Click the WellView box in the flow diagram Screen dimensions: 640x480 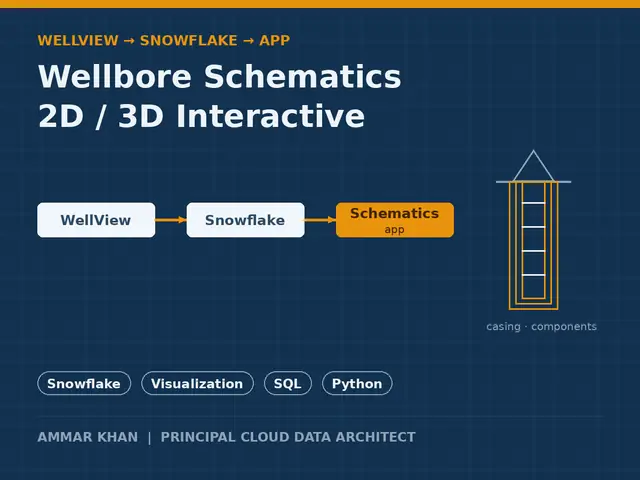coord(96,220)
